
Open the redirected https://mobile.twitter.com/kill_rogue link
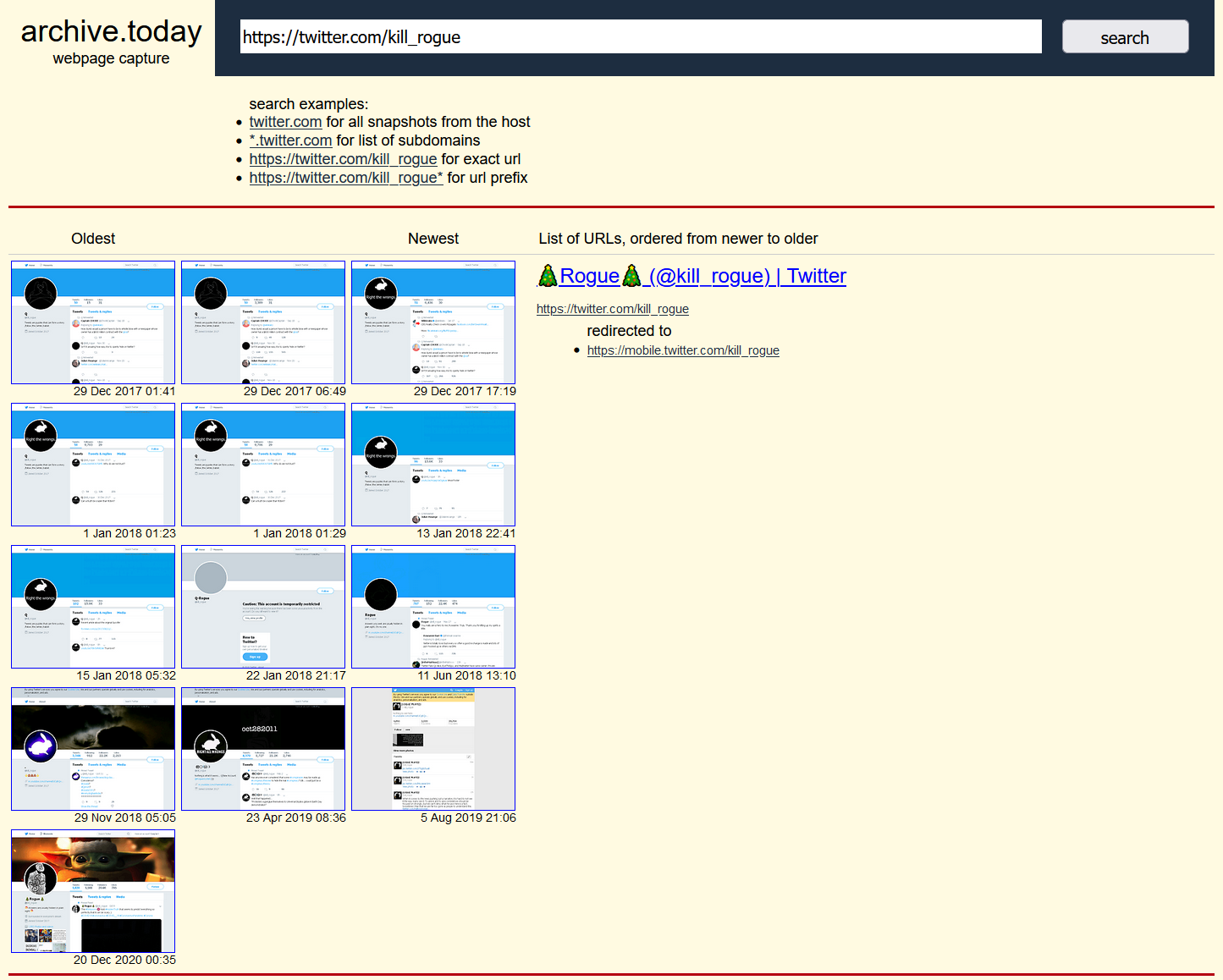[x=683, y=350]
